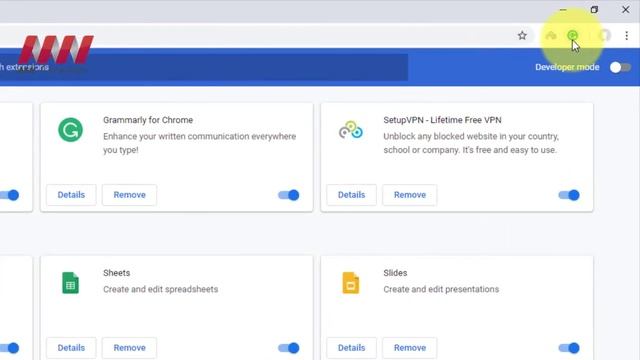The width and height of the screenshot is (640, 360).
Task: Click the yellow Slides app icon
Action: (x=351, y=282)
